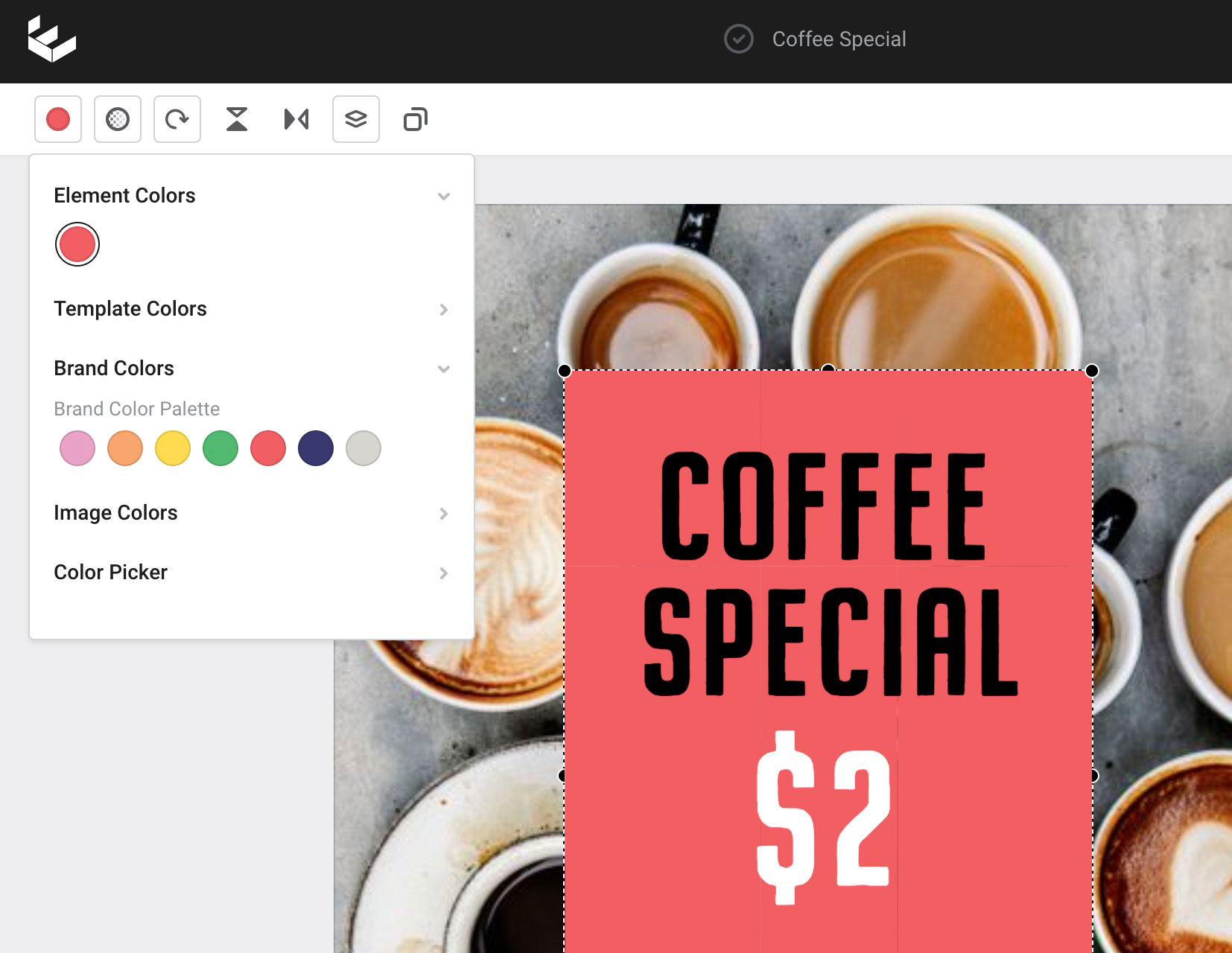1232x953 pixels.
Task: Collapse the Element Colors section
Action: click(x=443, y=197)
